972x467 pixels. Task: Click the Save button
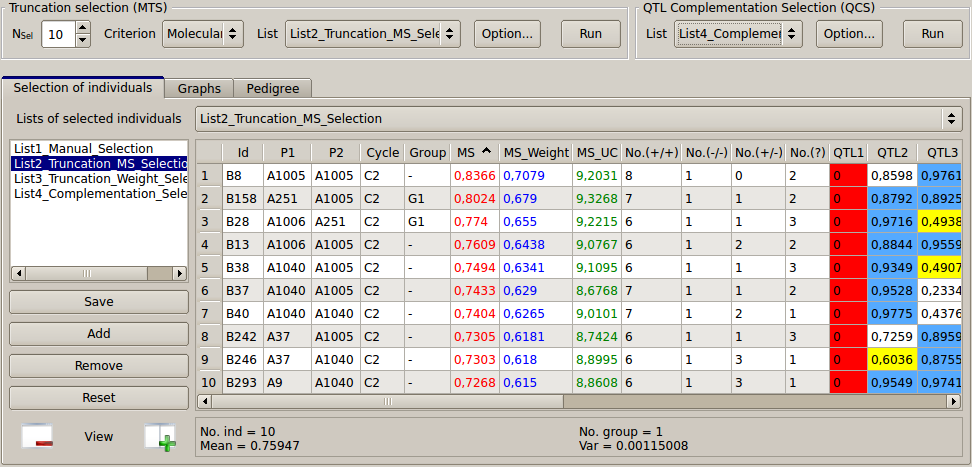(99, 302)
